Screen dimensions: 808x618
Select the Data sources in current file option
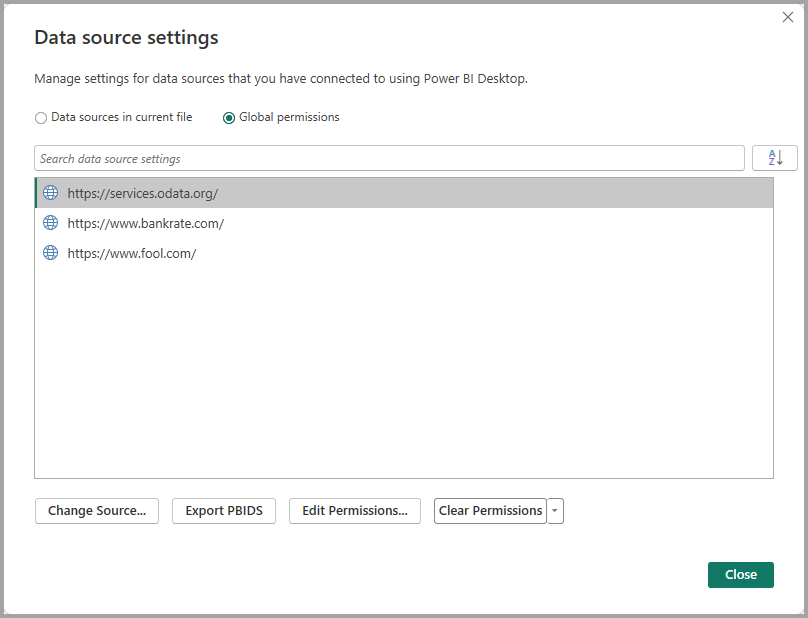(x=40, y=117)
